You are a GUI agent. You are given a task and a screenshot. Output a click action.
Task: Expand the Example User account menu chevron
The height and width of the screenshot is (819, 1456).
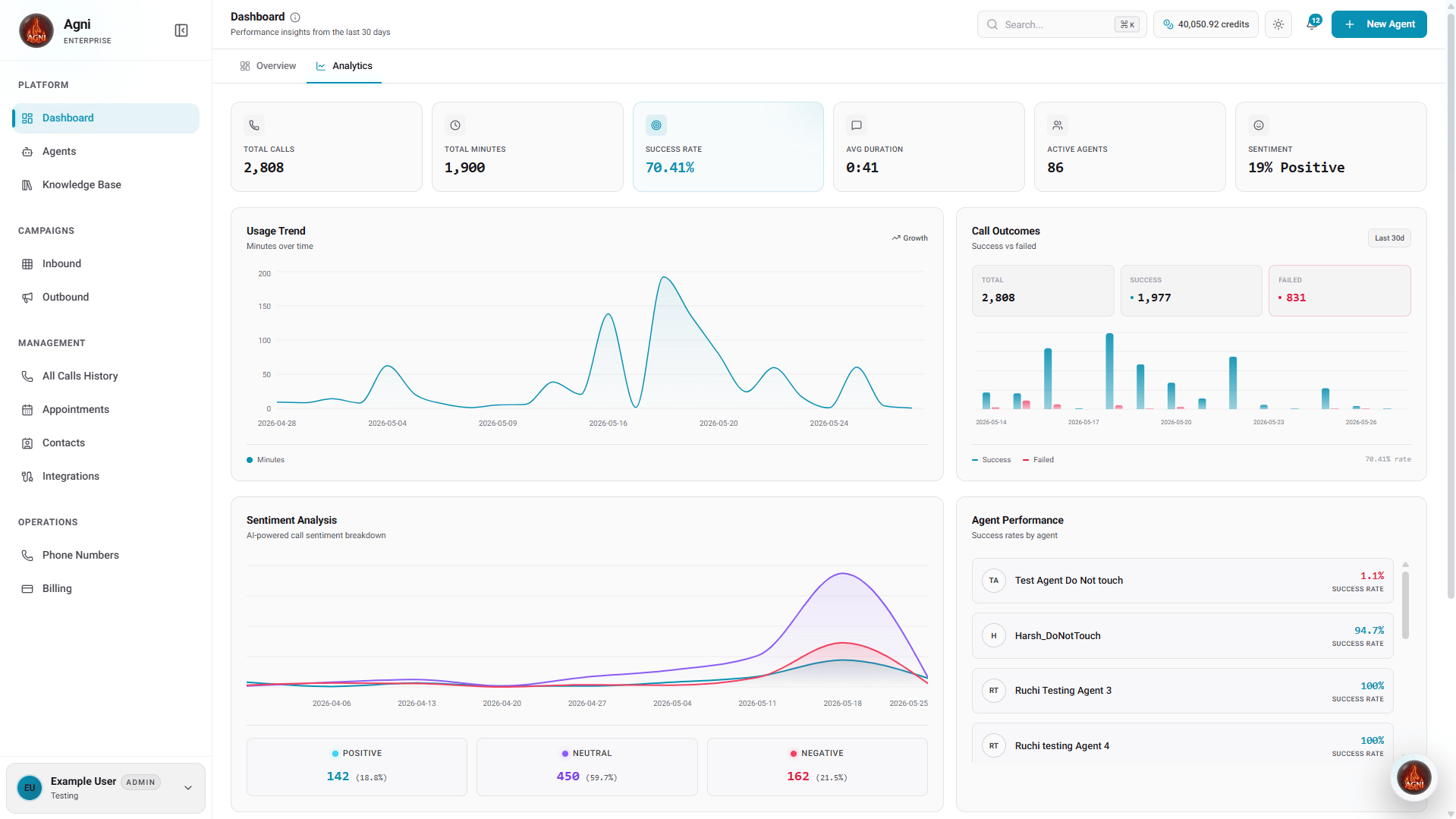tap(188, 788)
